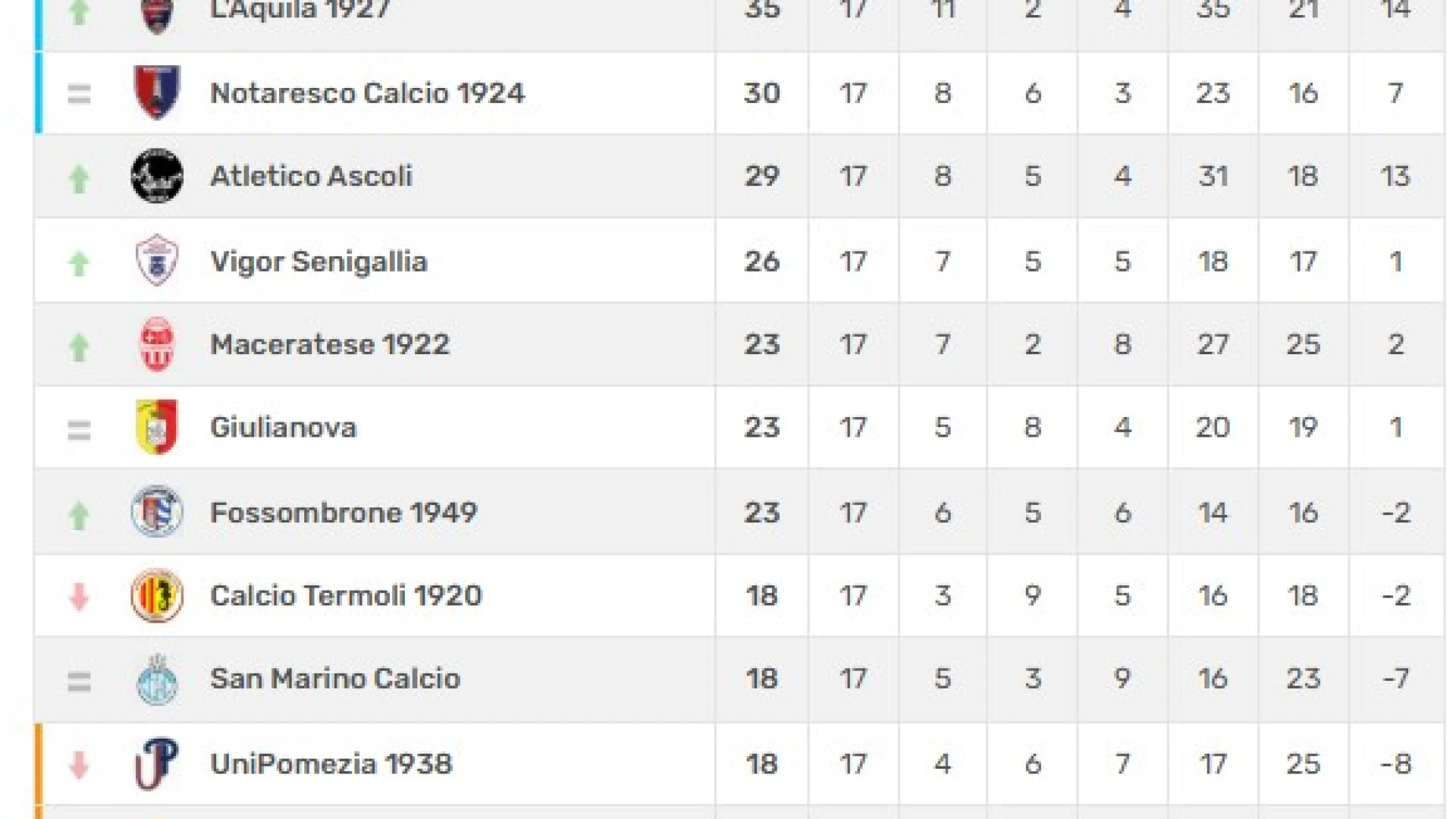The height and width of the screenshot is (819, 1456).
Task: Click the Giulianova yellow-red shield logo
Action: [x=157, y=428]
